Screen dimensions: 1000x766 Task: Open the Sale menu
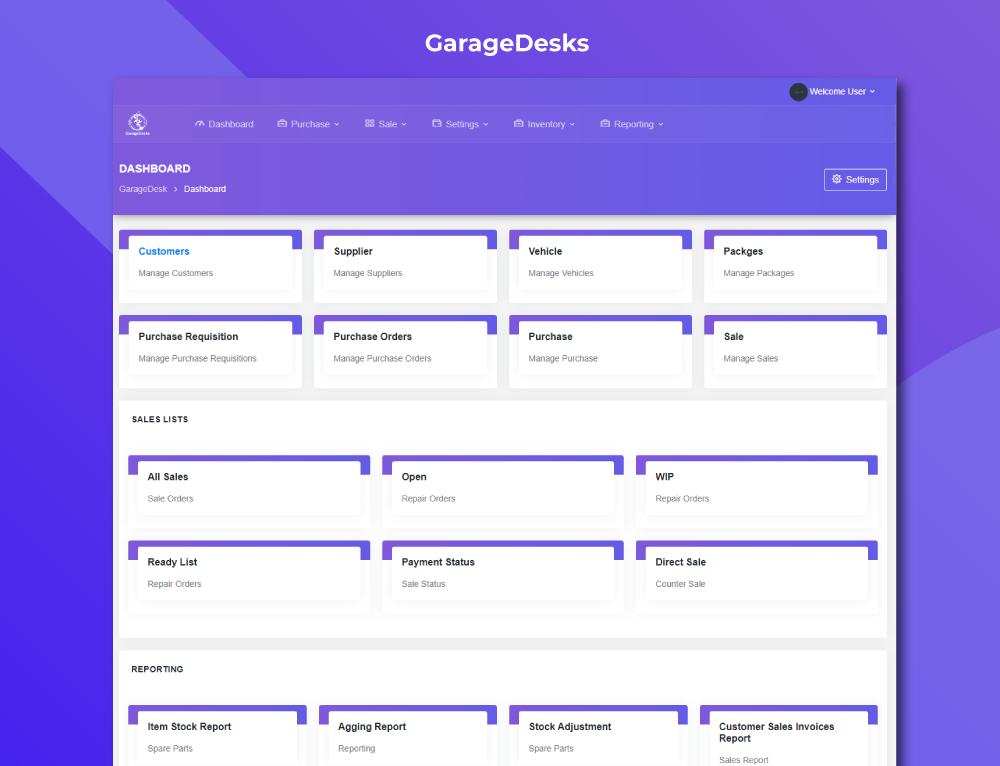click(x=386, y=124)
